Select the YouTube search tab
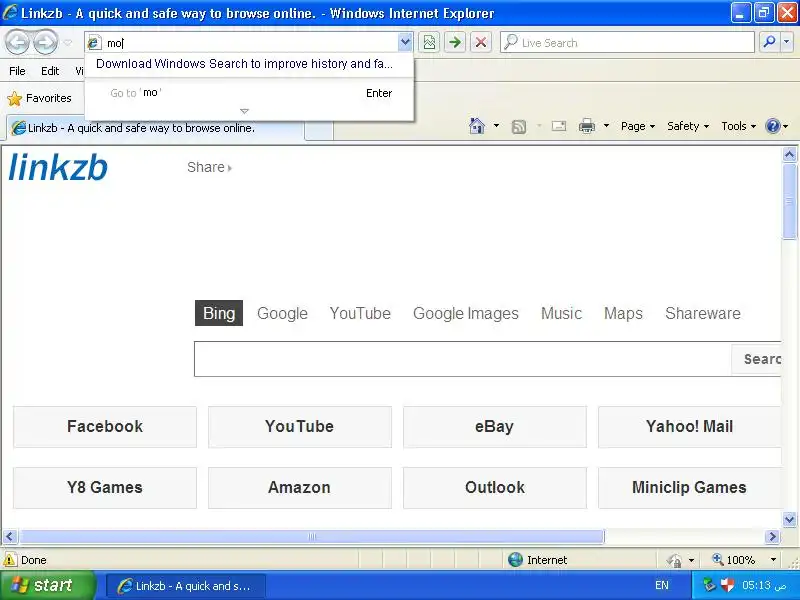The width and height of the screenshot is (800, 600). point(360,313)
